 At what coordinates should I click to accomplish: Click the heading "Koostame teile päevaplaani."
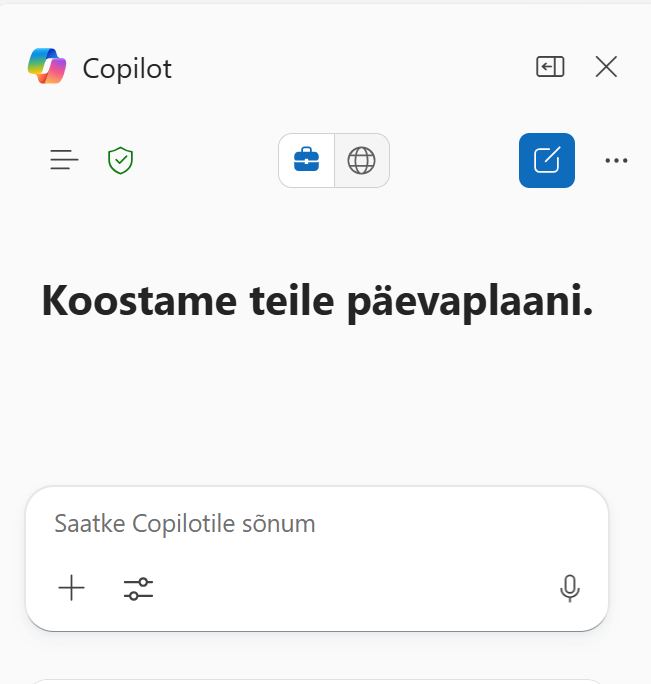coord(318,301)
